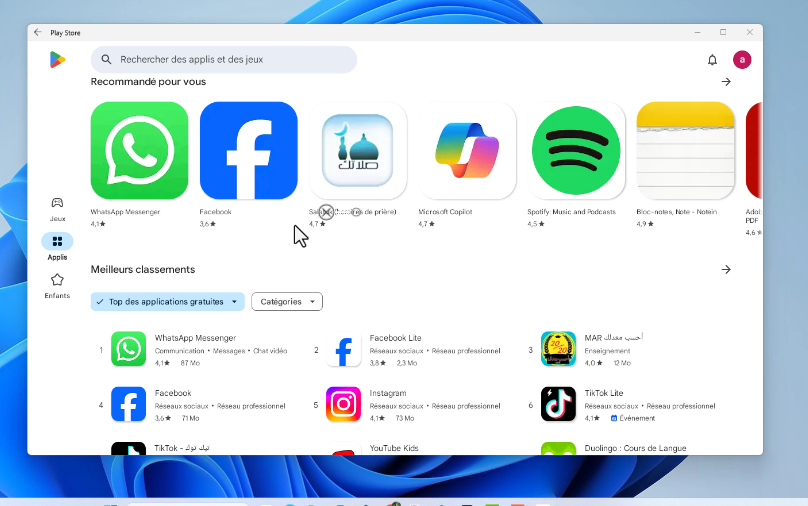
Task: Select the Applis section
Action: click(57, 247)
